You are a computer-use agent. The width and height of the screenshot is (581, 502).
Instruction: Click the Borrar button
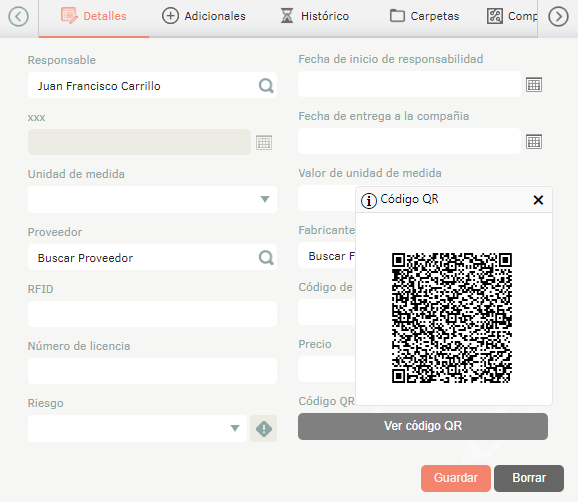pos(529,478)
